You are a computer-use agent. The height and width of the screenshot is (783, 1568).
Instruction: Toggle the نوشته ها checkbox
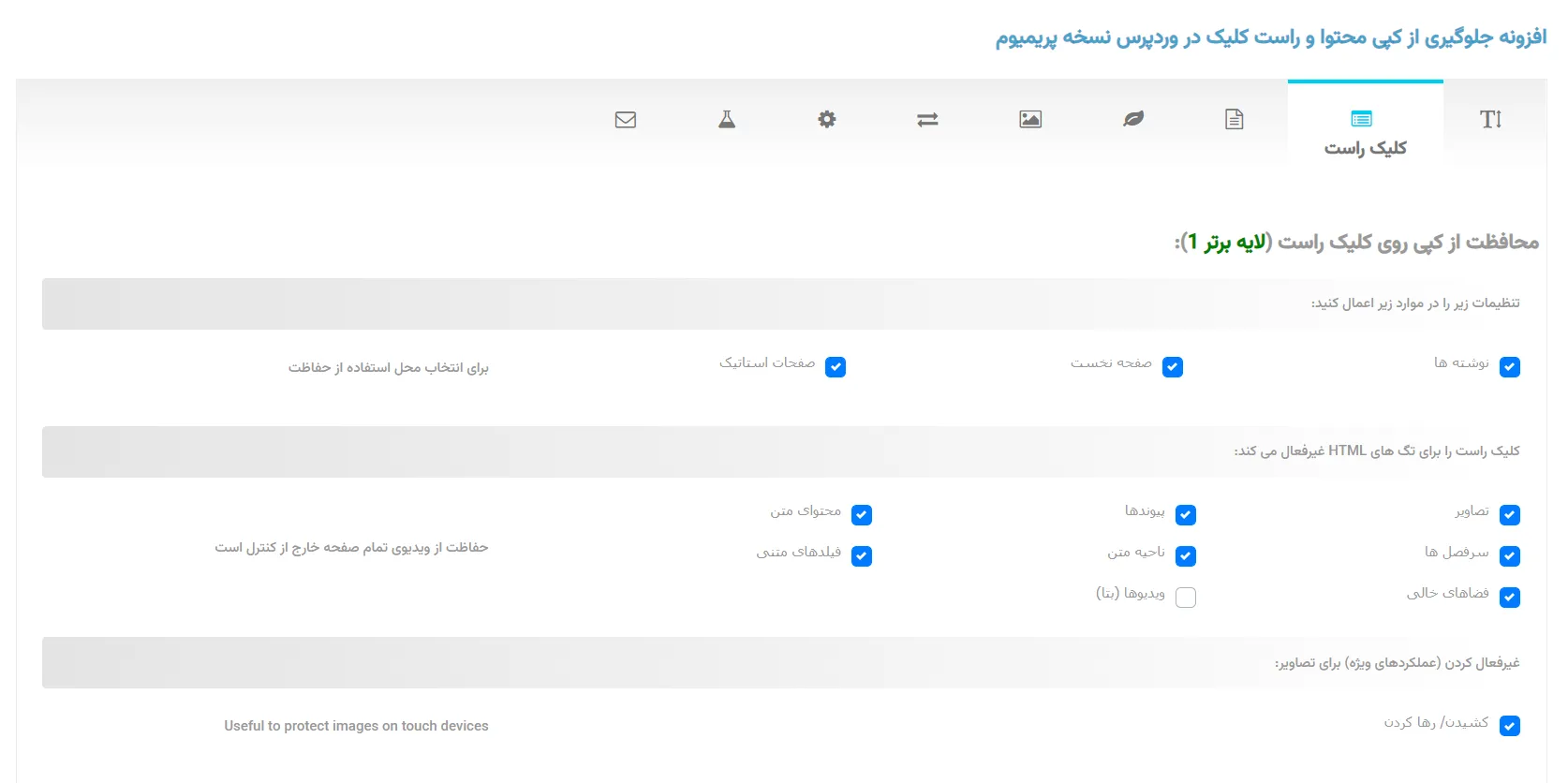coord(1510,367)
